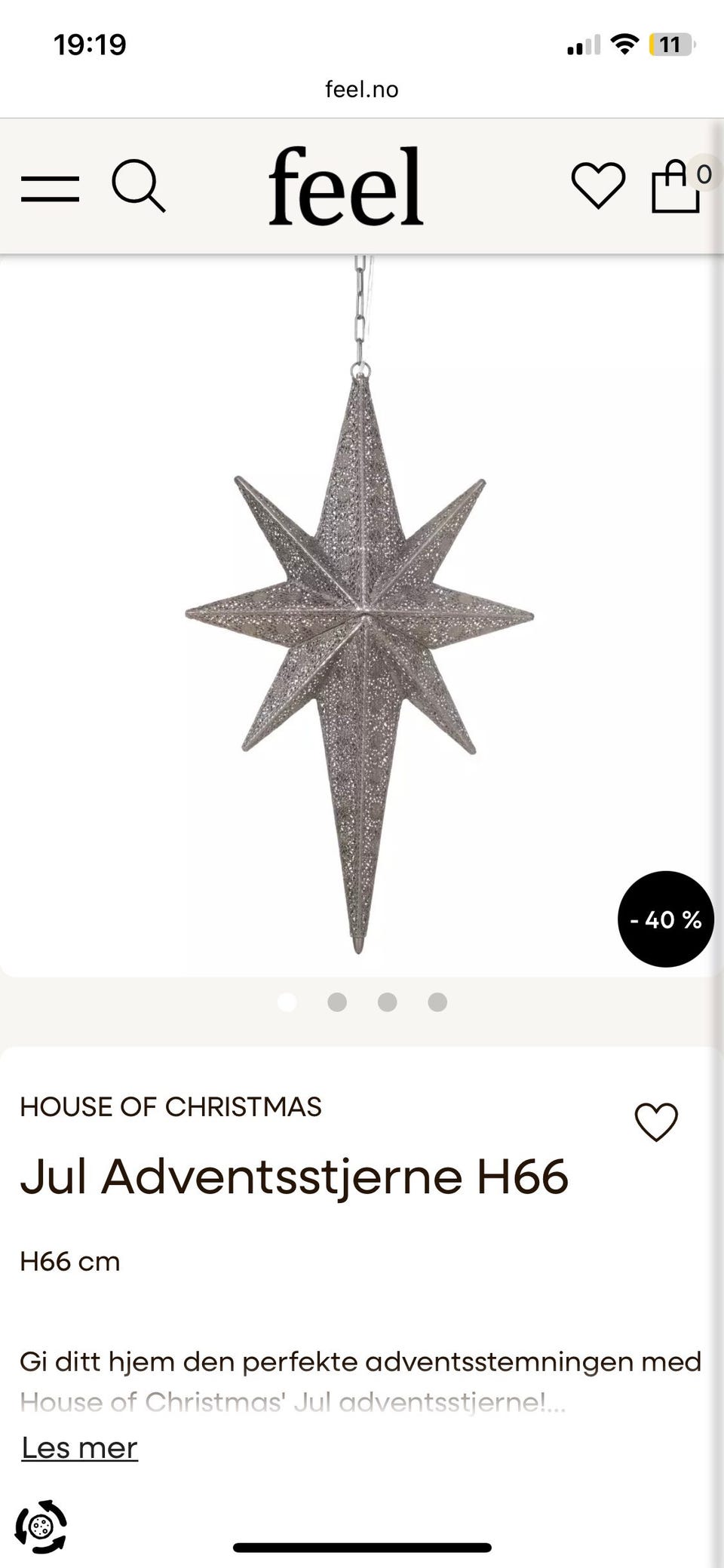Image resolution: width=724 pixels, height=1568 pixels.
Task: Tap the feel.no address bar
Action: (x=362, y=89)
